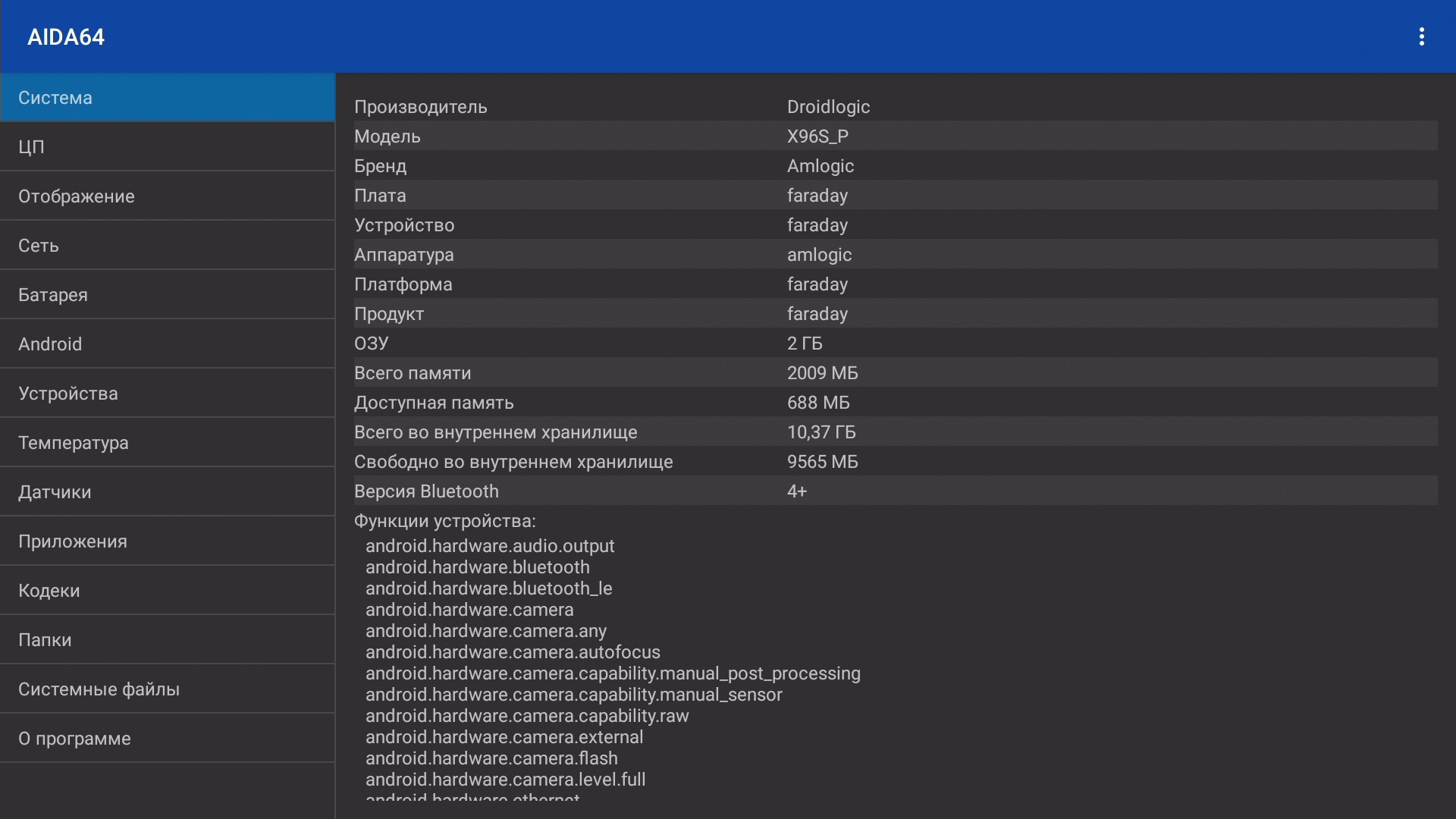Open the ЦП section
1456x819 pixels.
pyautogui.click(x=167, y=146)
